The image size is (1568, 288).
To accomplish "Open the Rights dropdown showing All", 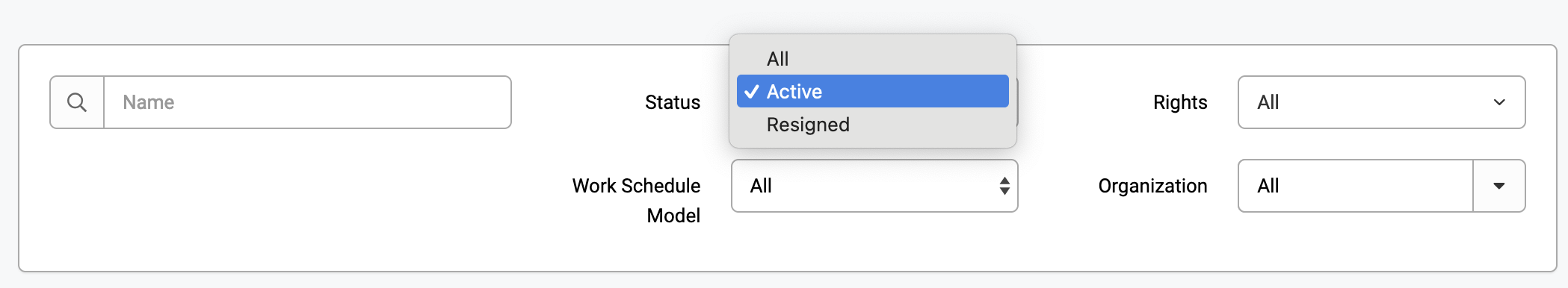I will coord(1381,102).
